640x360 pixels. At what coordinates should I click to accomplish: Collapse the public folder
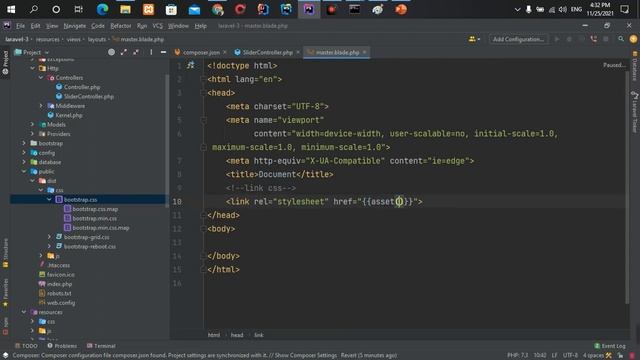point(24,171)
